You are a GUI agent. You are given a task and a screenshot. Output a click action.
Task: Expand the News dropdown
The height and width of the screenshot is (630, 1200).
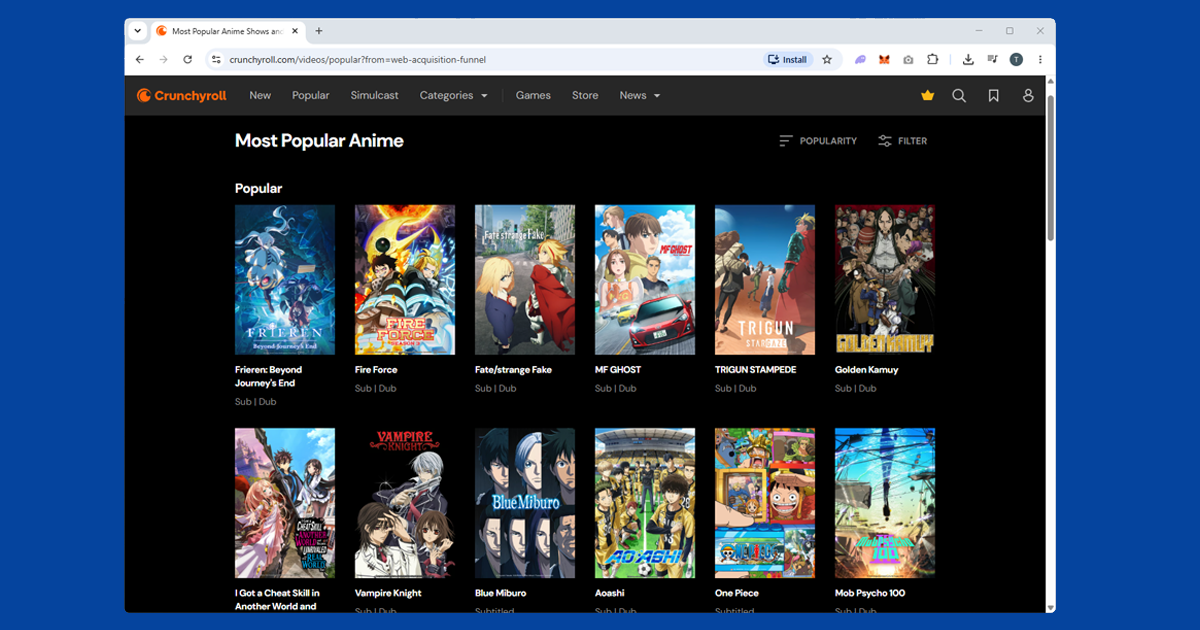pyautogui.click(x=640, y=95)
